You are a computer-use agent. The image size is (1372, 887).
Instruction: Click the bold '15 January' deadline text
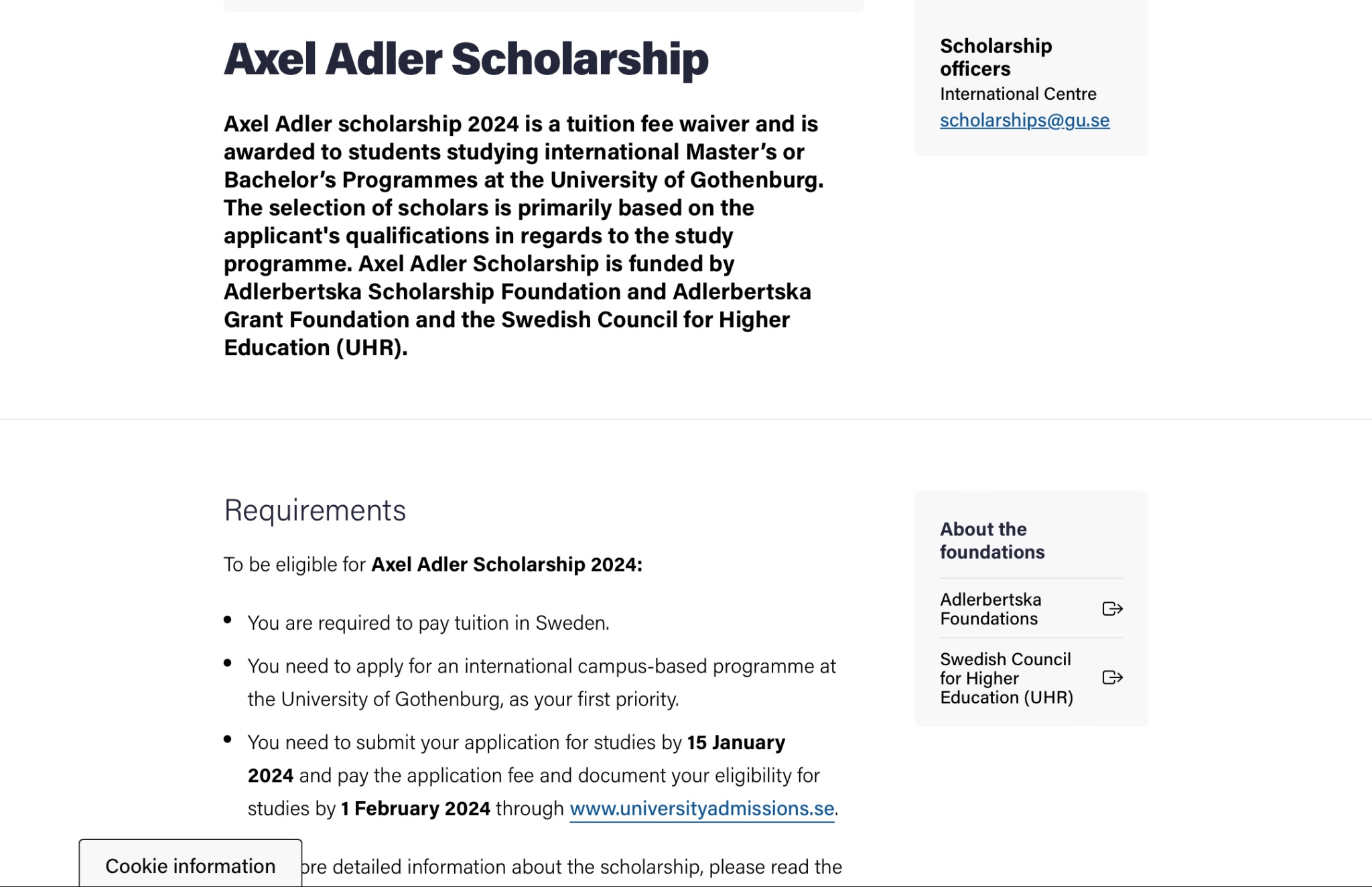pyautogui.click(x=736, y=742)
